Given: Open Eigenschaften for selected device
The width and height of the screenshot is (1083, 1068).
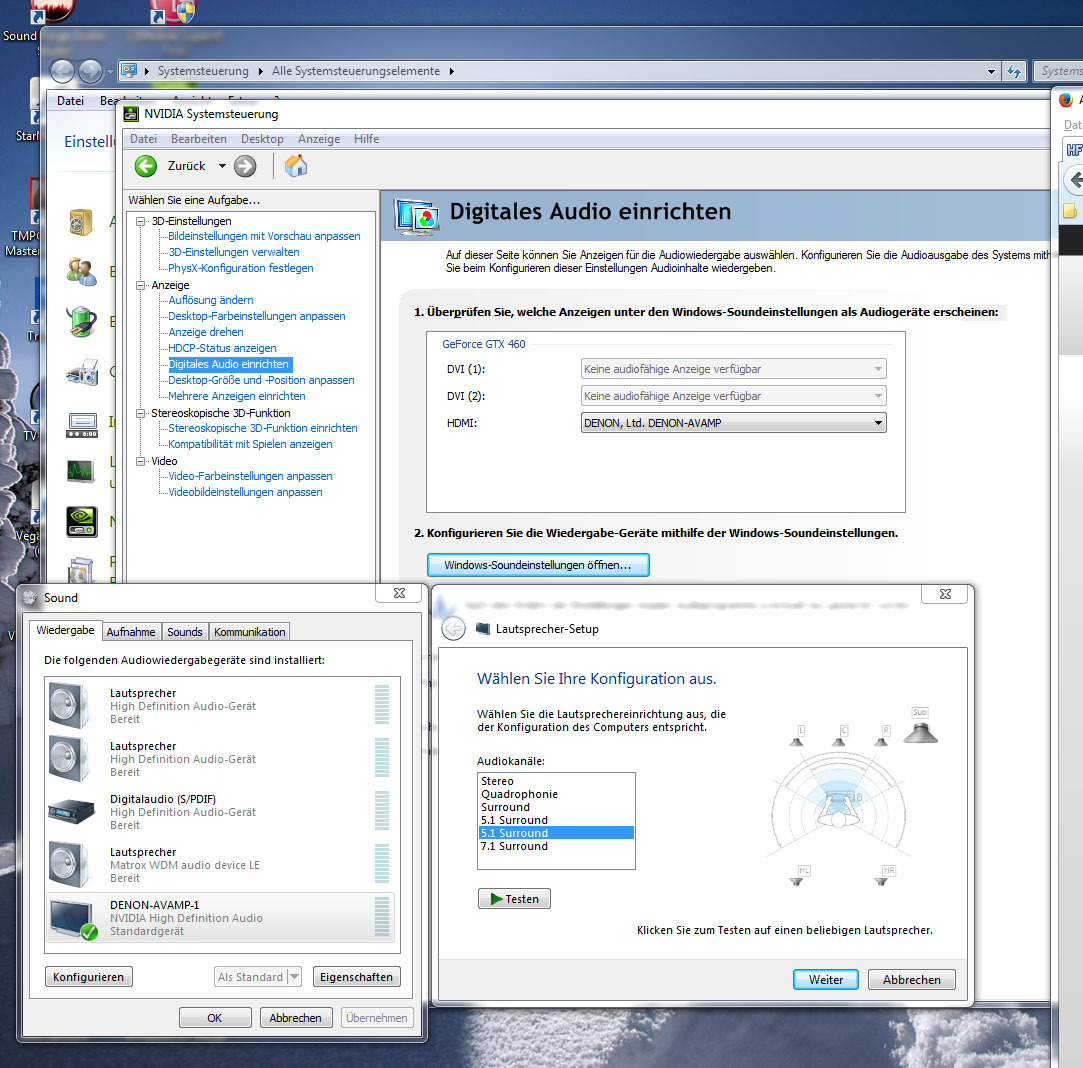Looking at the screenshot, I should coord(356,977).
